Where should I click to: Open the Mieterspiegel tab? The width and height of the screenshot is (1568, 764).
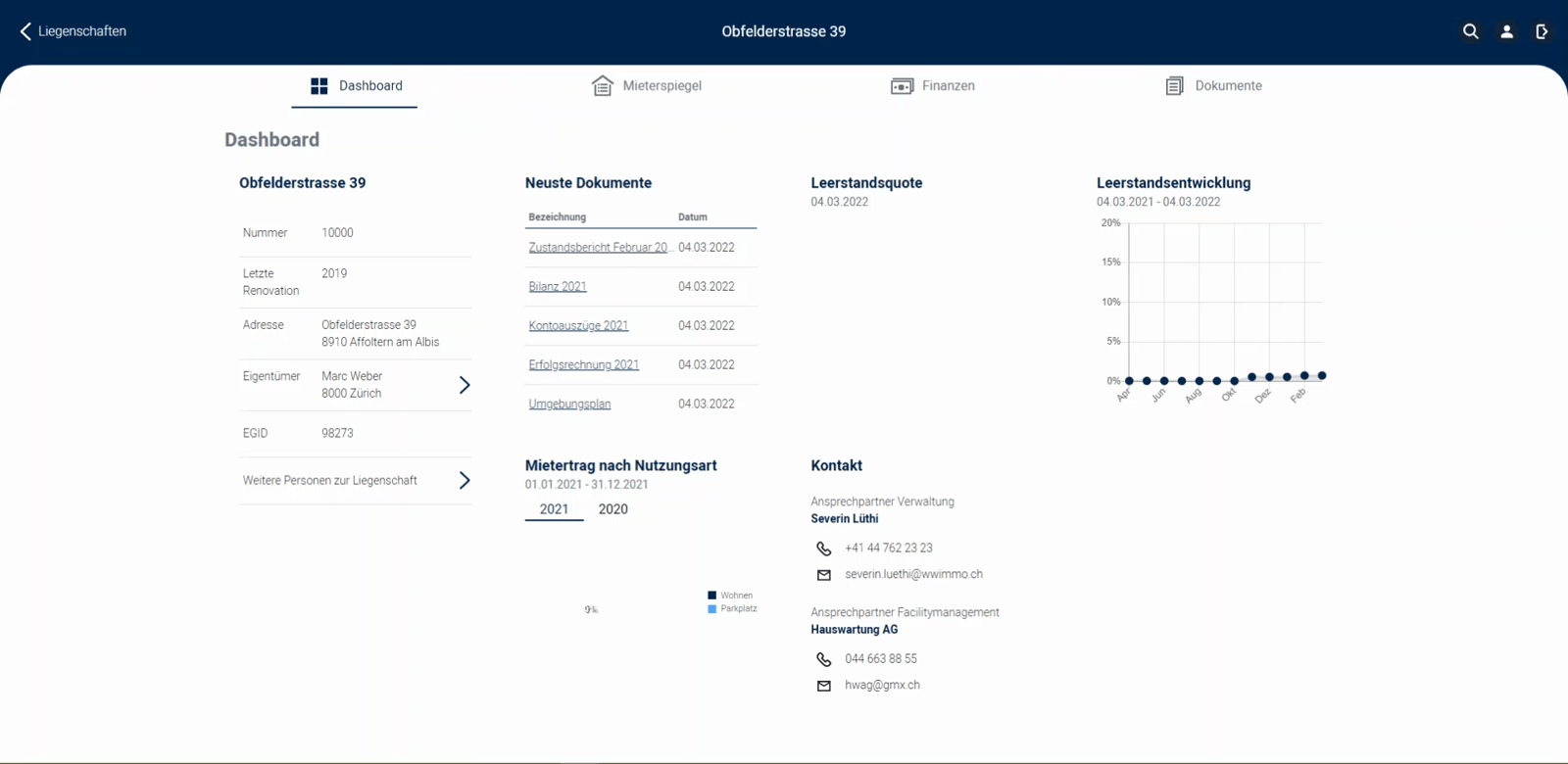647,86
